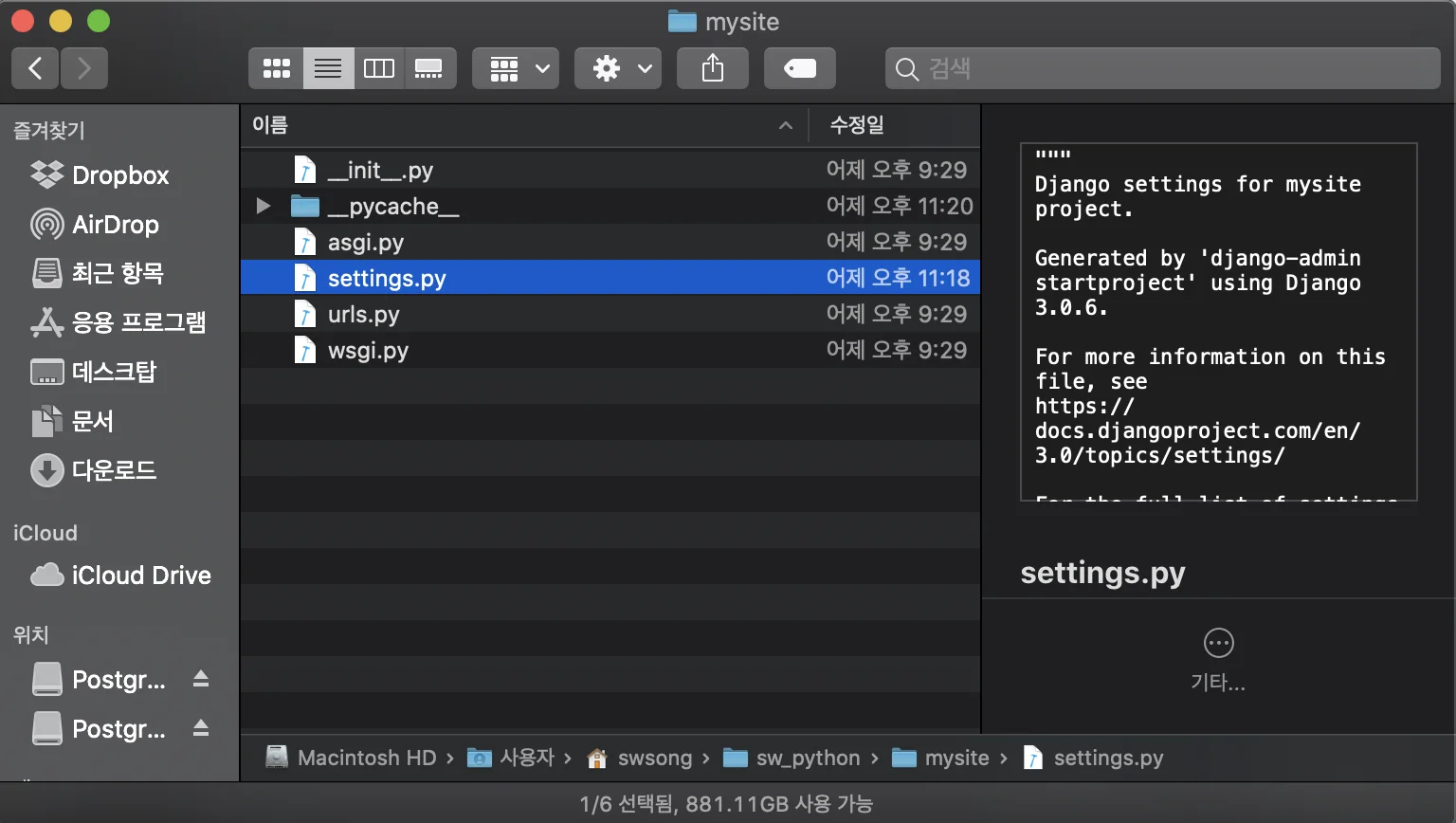Switch to gallery view mode
This screenshot has height=823, width=1456.
[429, 68]
